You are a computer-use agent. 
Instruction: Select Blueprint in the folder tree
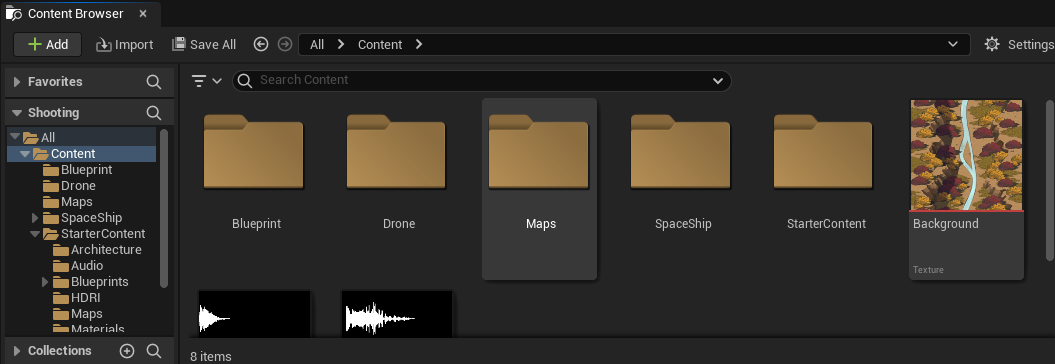click(x=86, y=170)
